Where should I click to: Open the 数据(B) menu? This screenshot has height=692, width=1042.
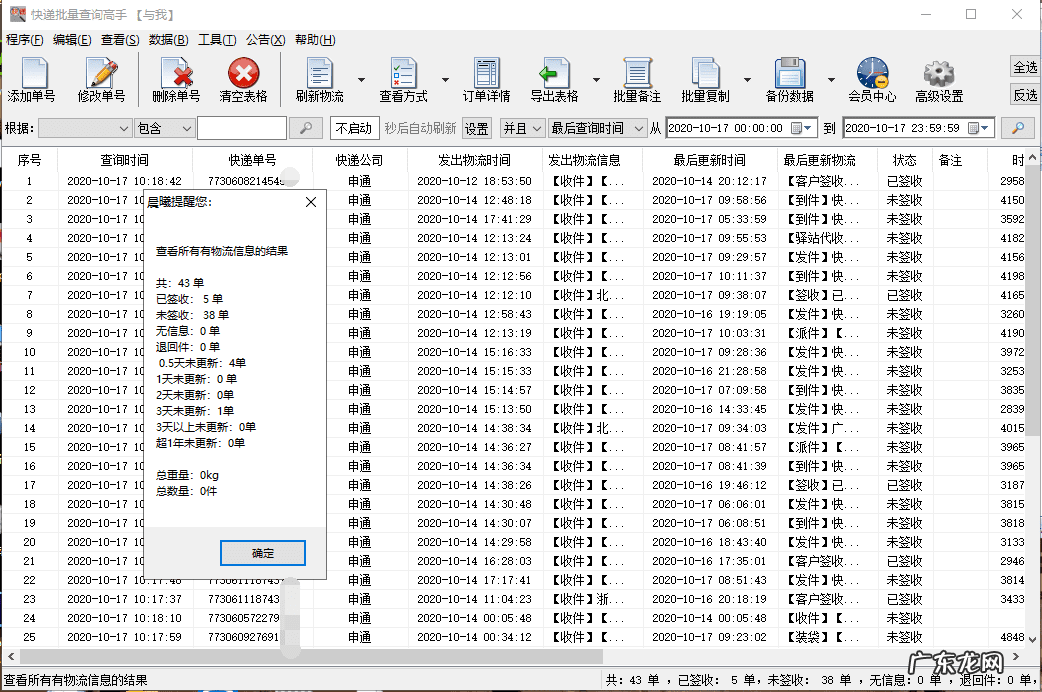coord(168,40)
